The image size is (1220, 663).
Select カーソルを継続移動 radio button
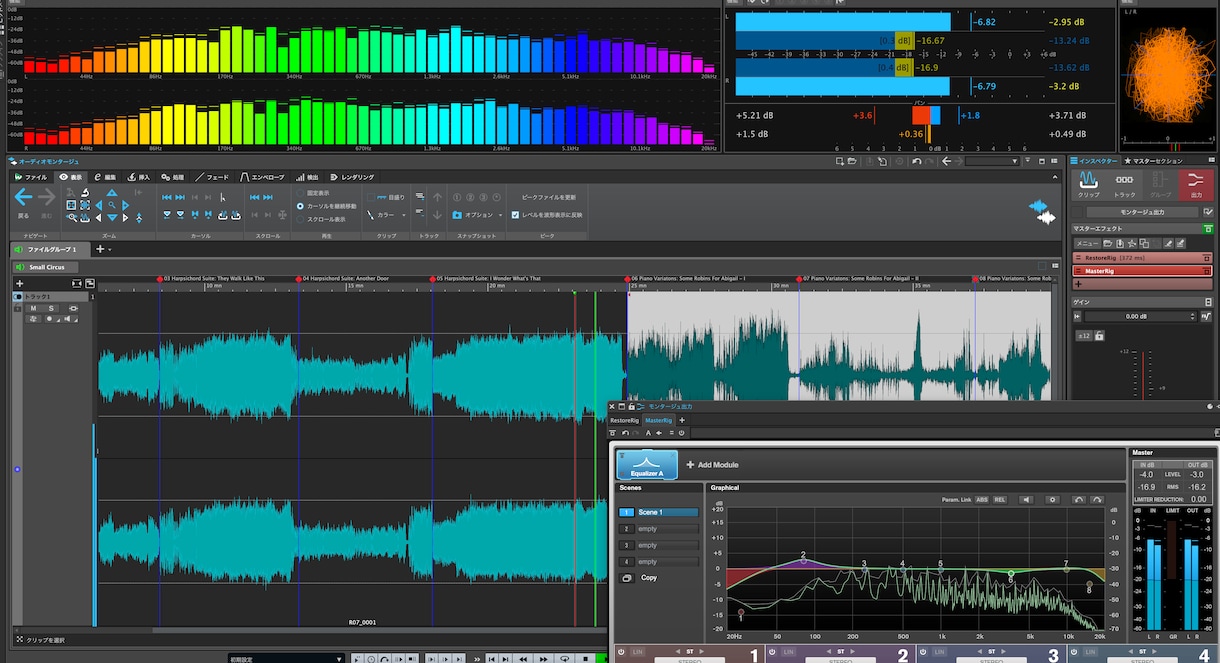(301, 206)
